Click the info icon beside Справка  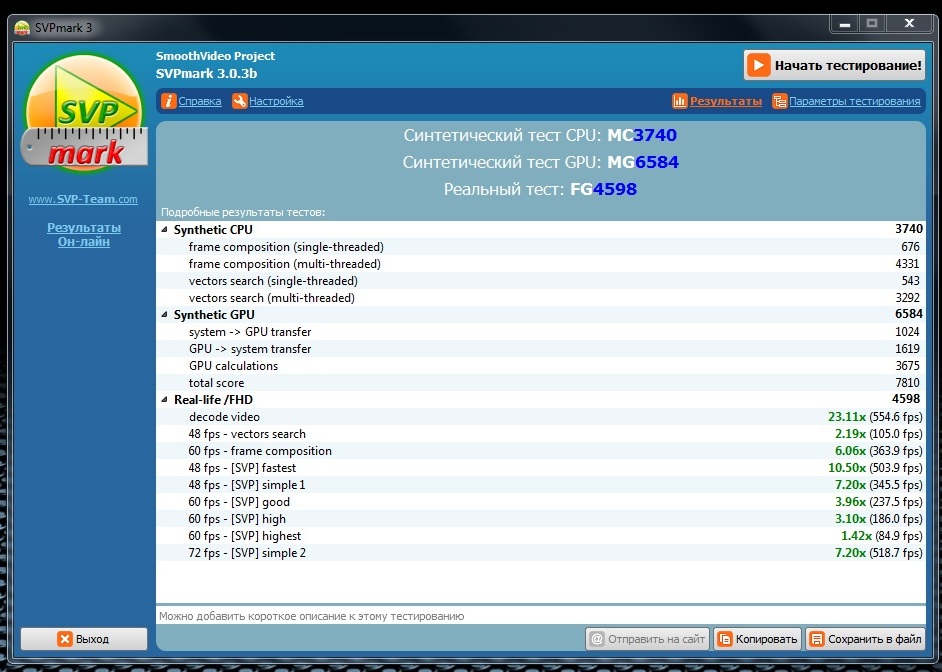click(x=169, y=101)
